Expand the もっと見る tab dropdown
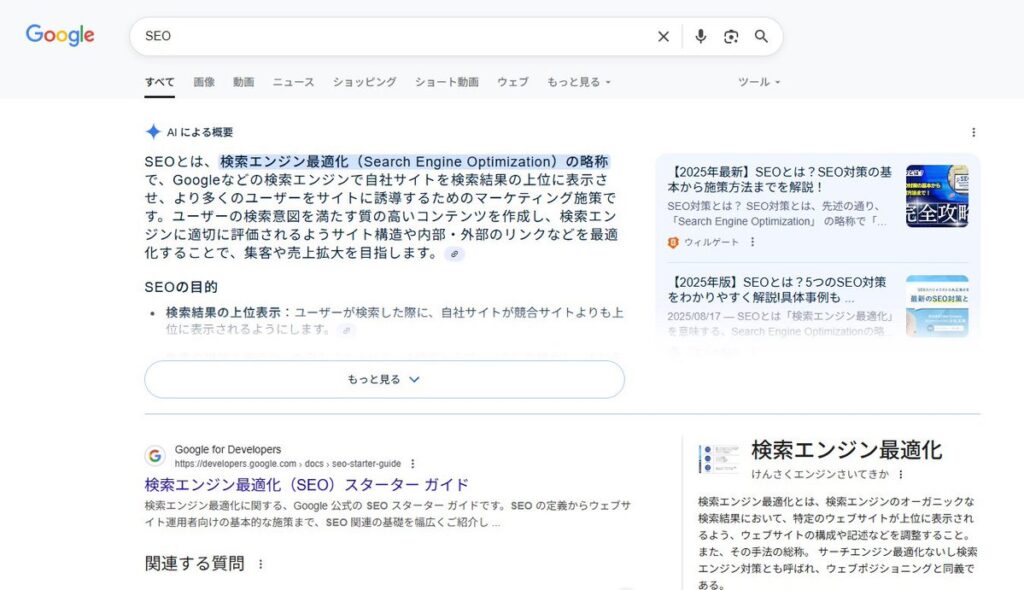The image size is (1024, 590). pyautogui.click(x=578, y=82)
